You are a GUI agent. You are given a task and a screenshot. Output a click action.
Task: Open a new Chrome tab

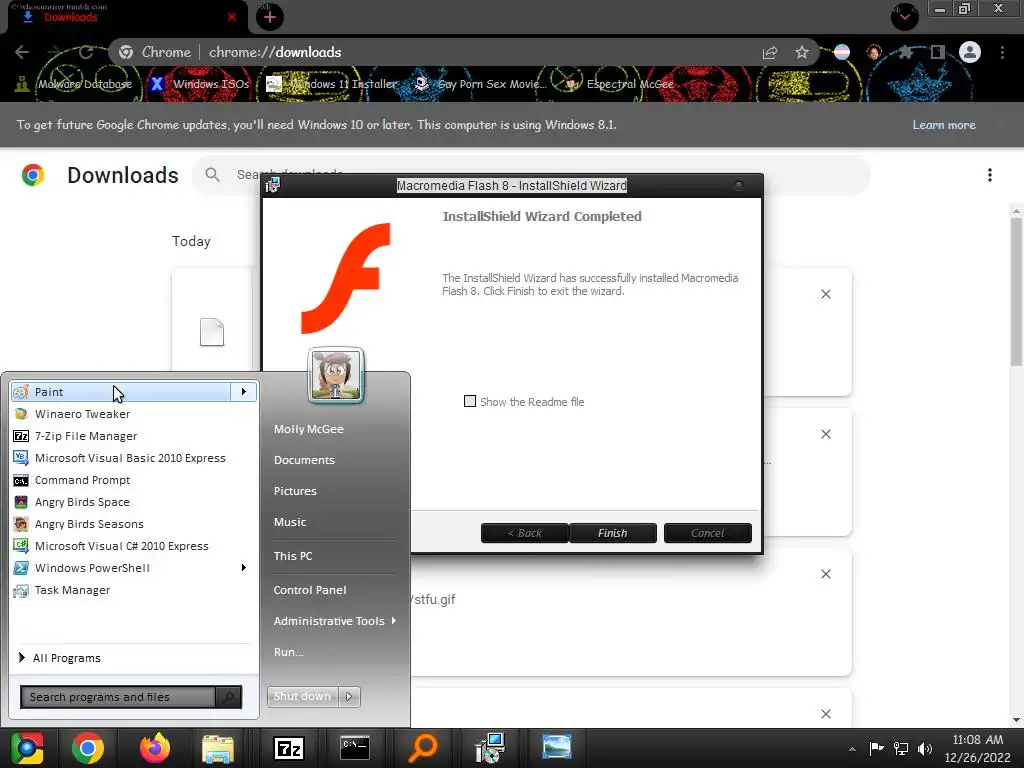270,17
